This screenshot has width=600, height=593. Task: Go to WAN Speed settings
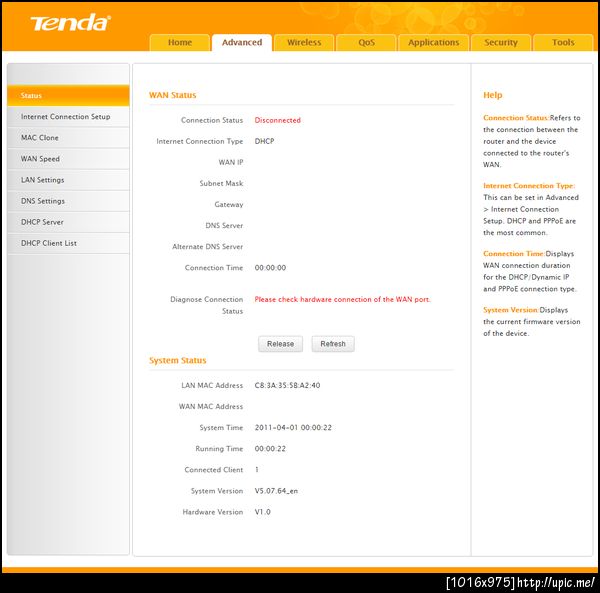[x=68, y=159]
